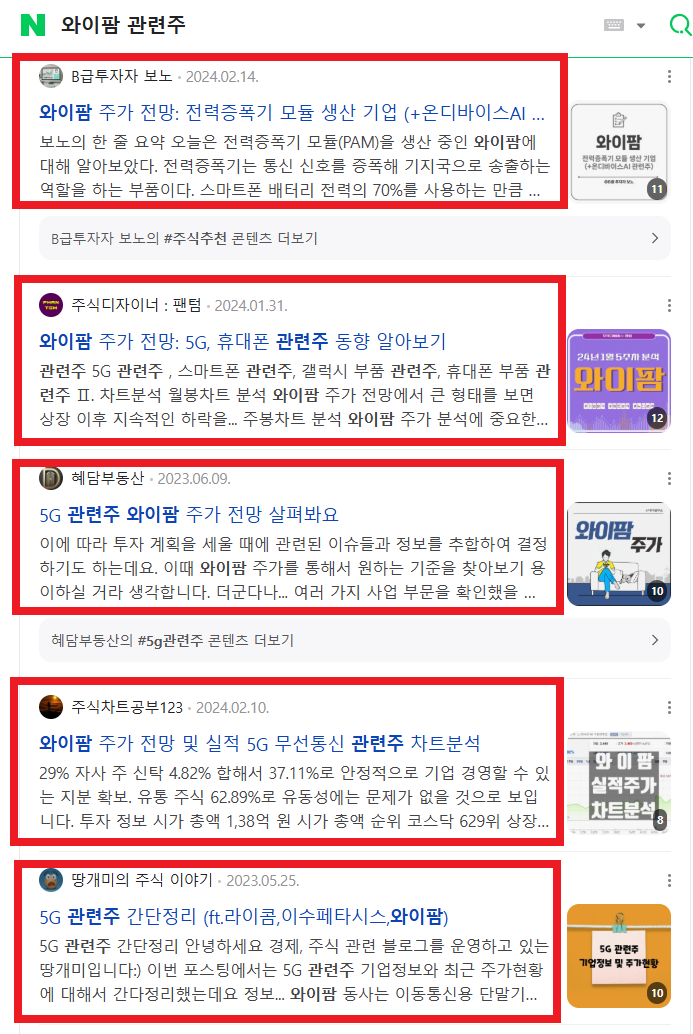Image resolution: width=693 pixels, height=1034 pixels.
Task: Open link 5G 관련주 간단정리 (ft.라이콤)
Action: tap(244, 917)
